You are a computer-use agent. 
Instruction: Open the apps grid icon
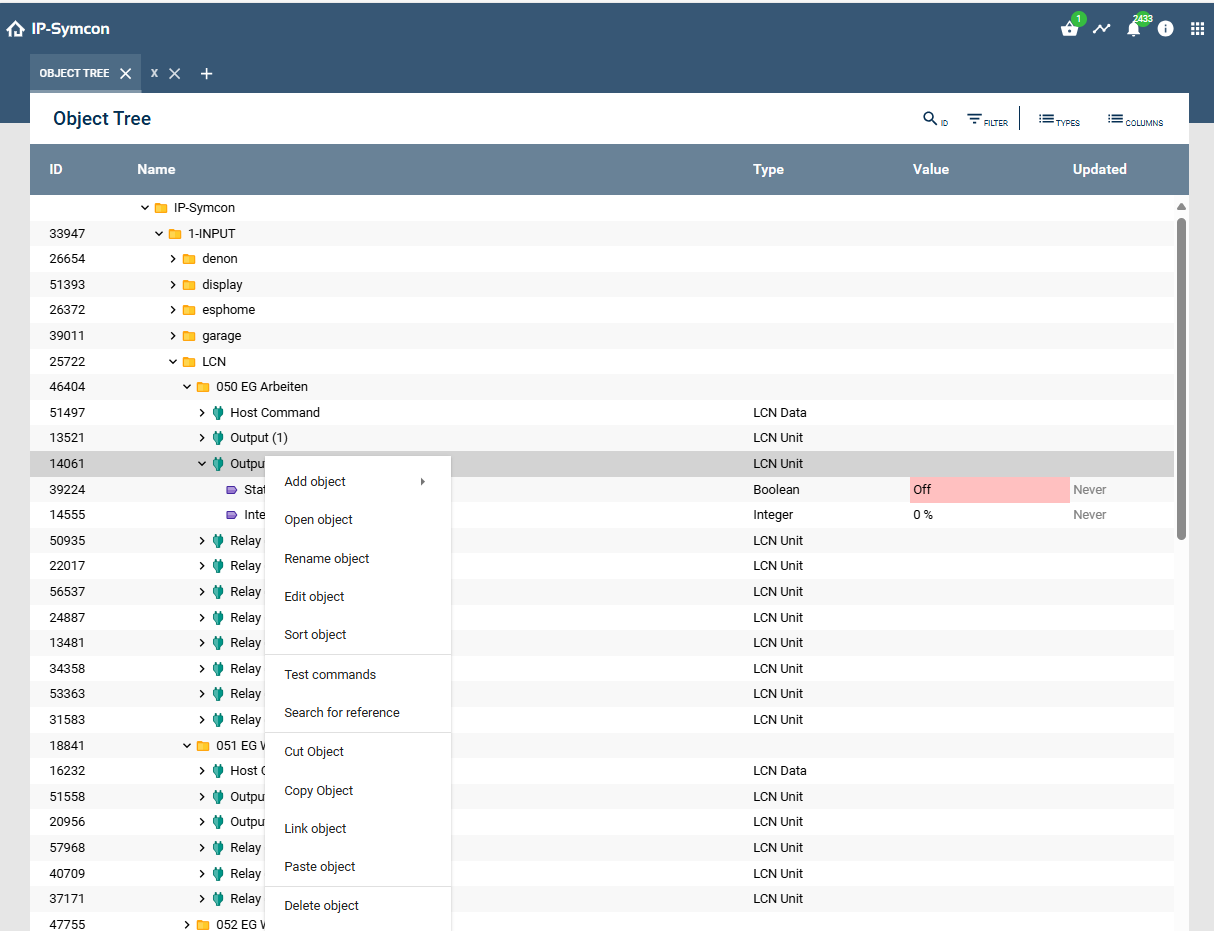pyautogui.click(x=1197, y=29)
